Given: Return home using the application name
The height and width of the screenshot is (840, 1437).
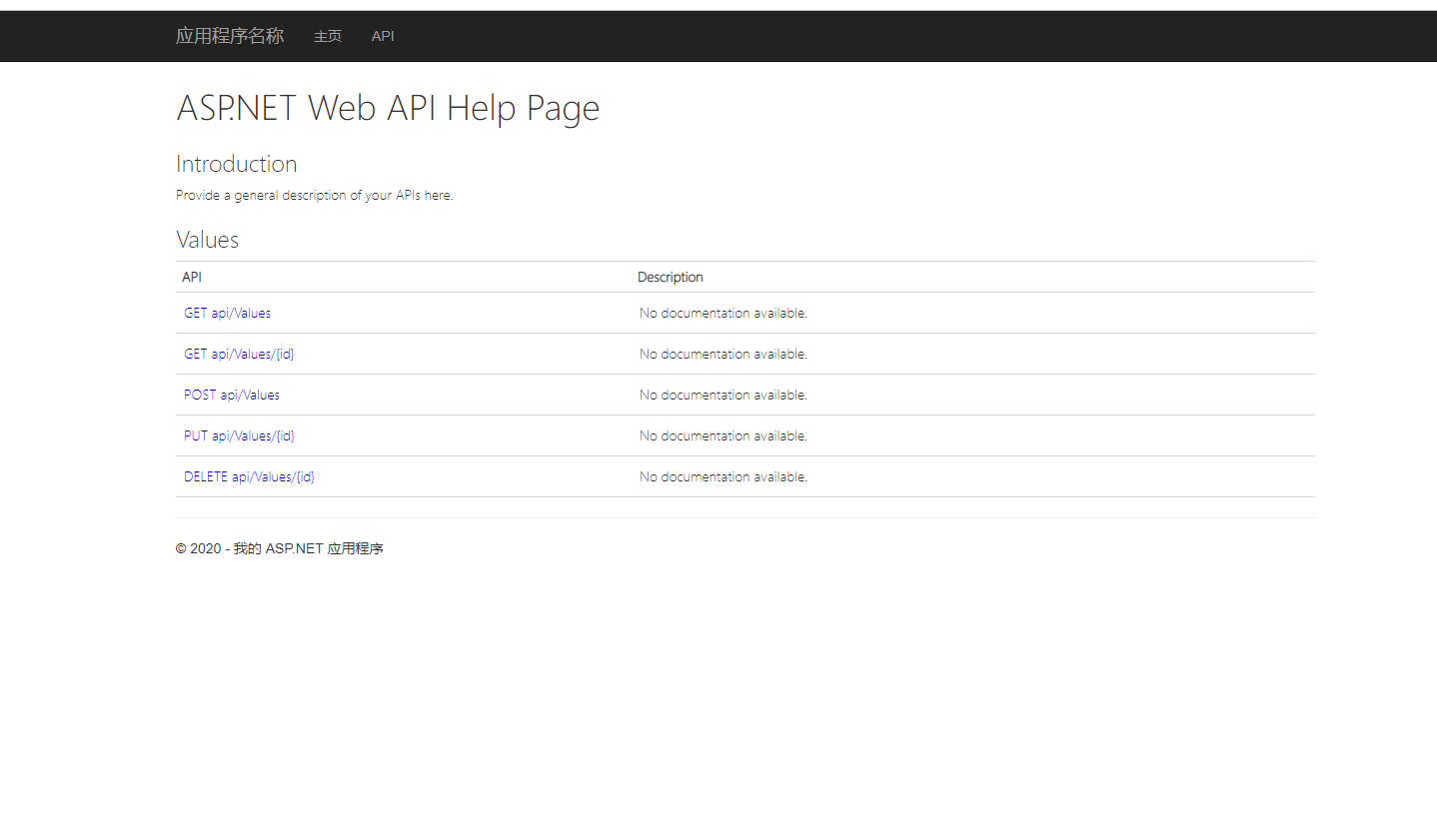Looking at the screenshot, I should click(x=230, y=36).
